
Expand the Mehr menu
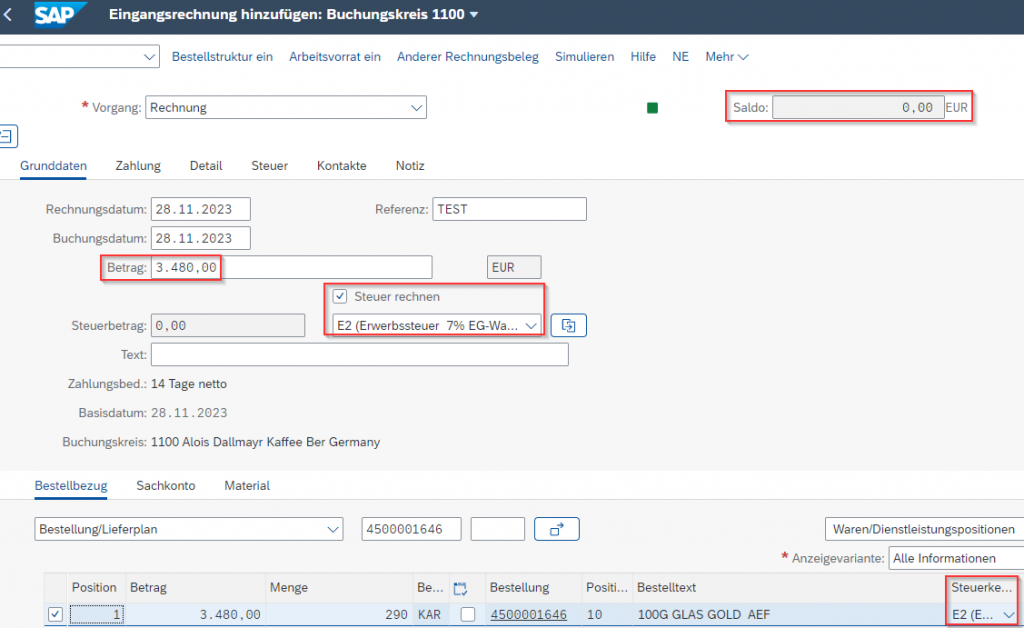pos(727,57)
